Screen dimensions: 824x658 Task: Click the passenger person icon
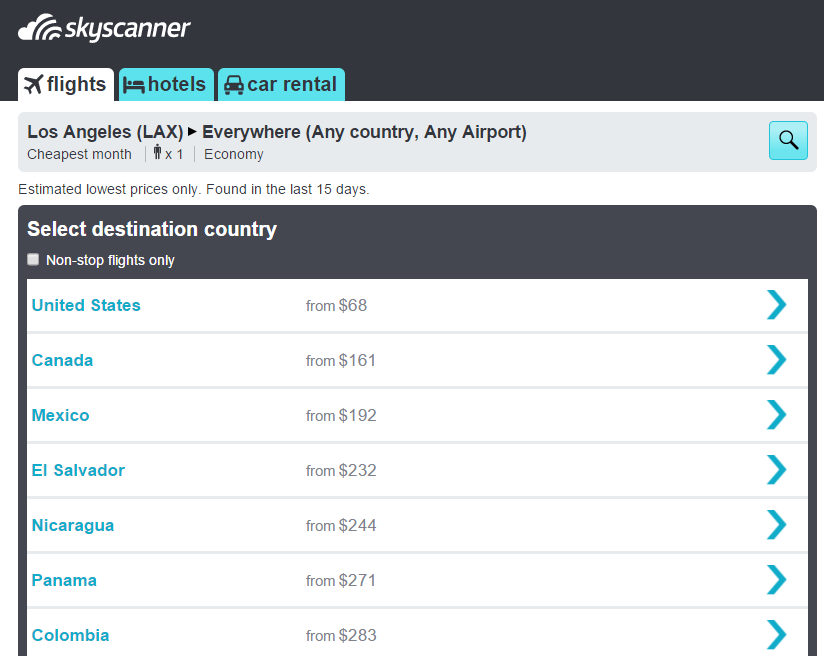tap(158, 152)
